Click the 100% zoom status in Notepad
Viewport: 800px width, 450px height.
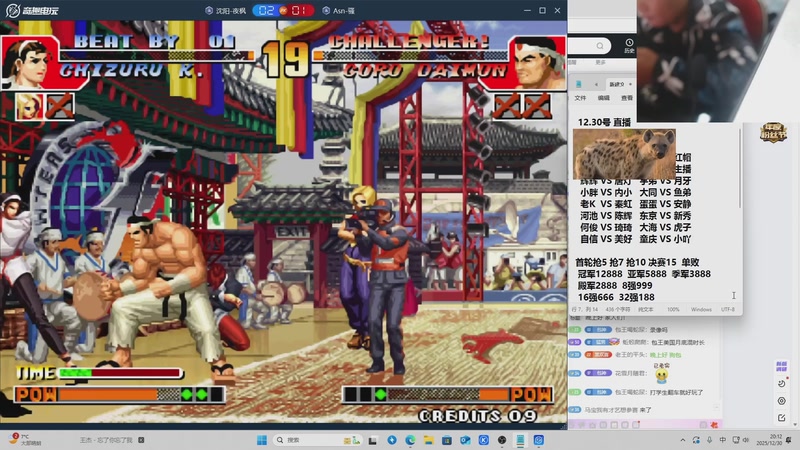(673, 309)
